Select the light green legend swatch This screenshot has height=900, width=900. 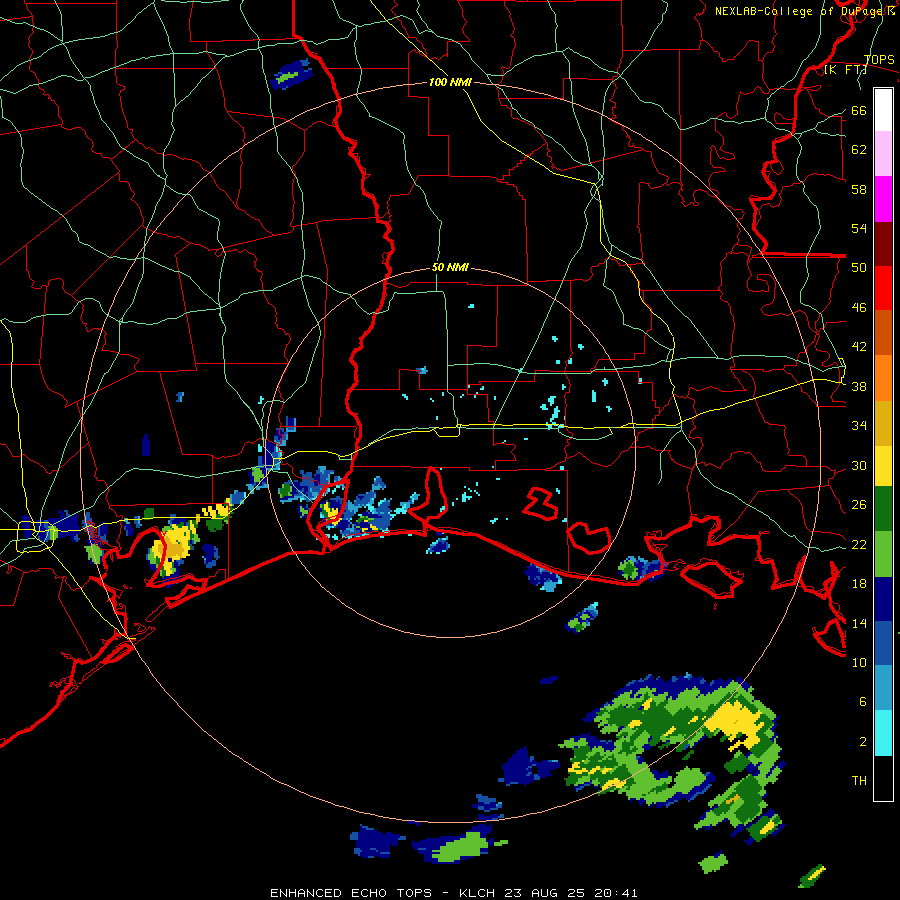883,554
